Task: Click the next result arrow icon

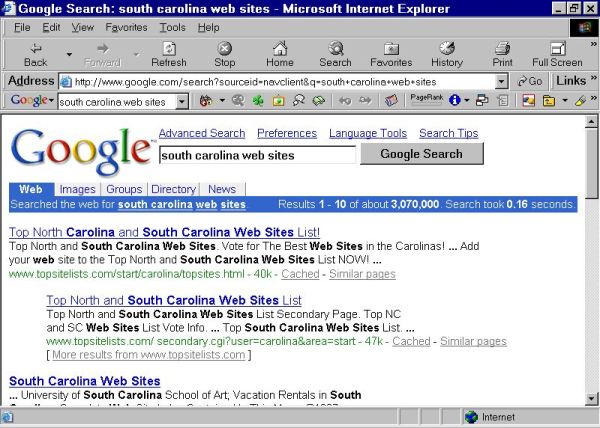Action: (x=365, y=101)
